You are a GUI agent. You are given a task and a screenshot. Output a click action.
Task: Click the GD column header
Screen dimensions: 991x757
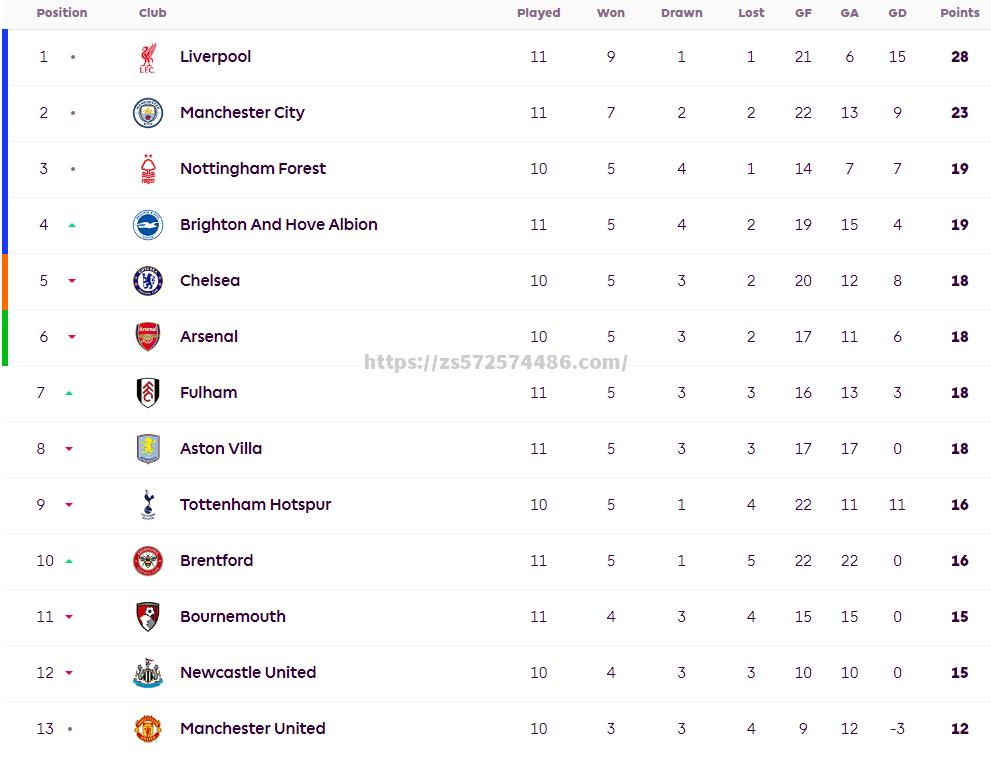coord(897,13)
